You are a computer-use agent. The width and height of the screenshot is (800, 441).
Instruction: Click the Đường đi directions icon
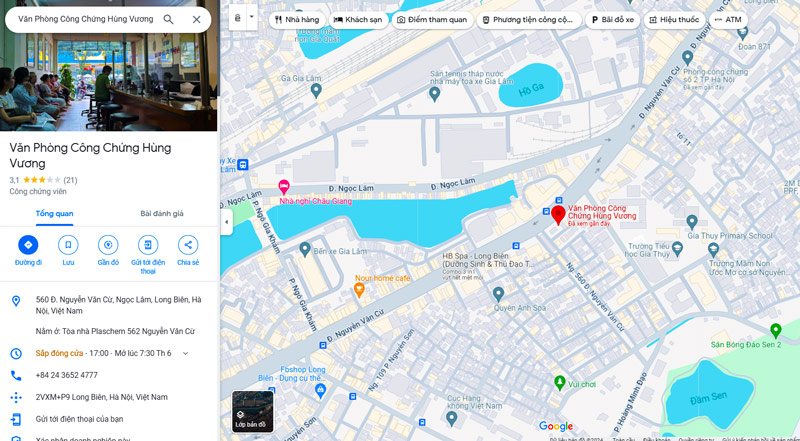pyautogui.click(x=28, y=245)
